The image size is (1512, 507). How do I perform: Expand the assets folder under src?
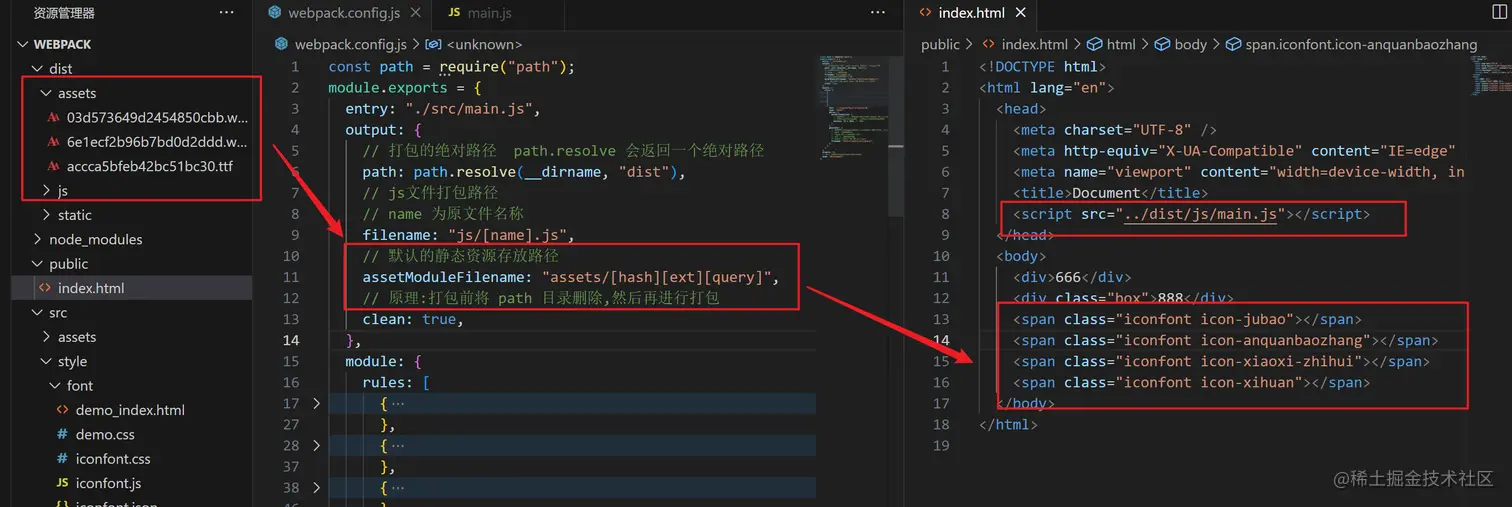(x=45, y=337)
